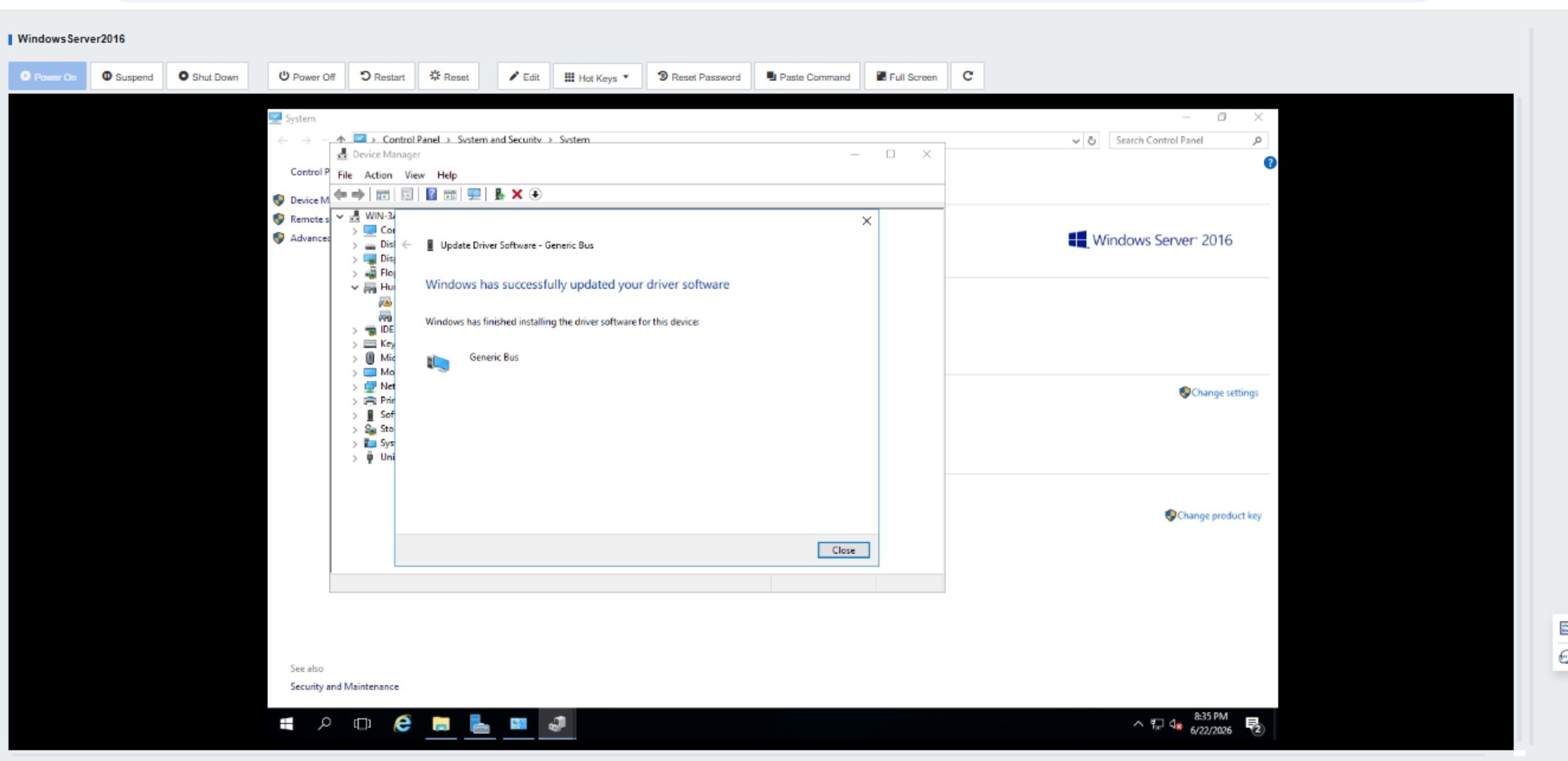Open Server Manager from the taskbar

(x=479, y=724)
